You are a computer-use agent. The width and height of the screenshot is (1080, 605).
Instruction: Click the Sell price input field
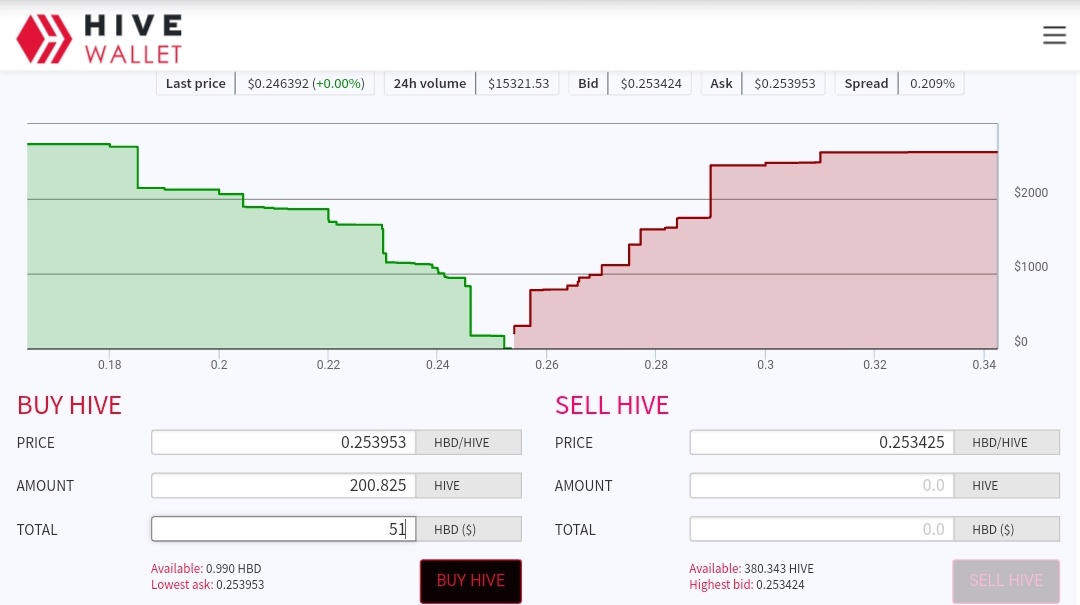pos(822,442)
